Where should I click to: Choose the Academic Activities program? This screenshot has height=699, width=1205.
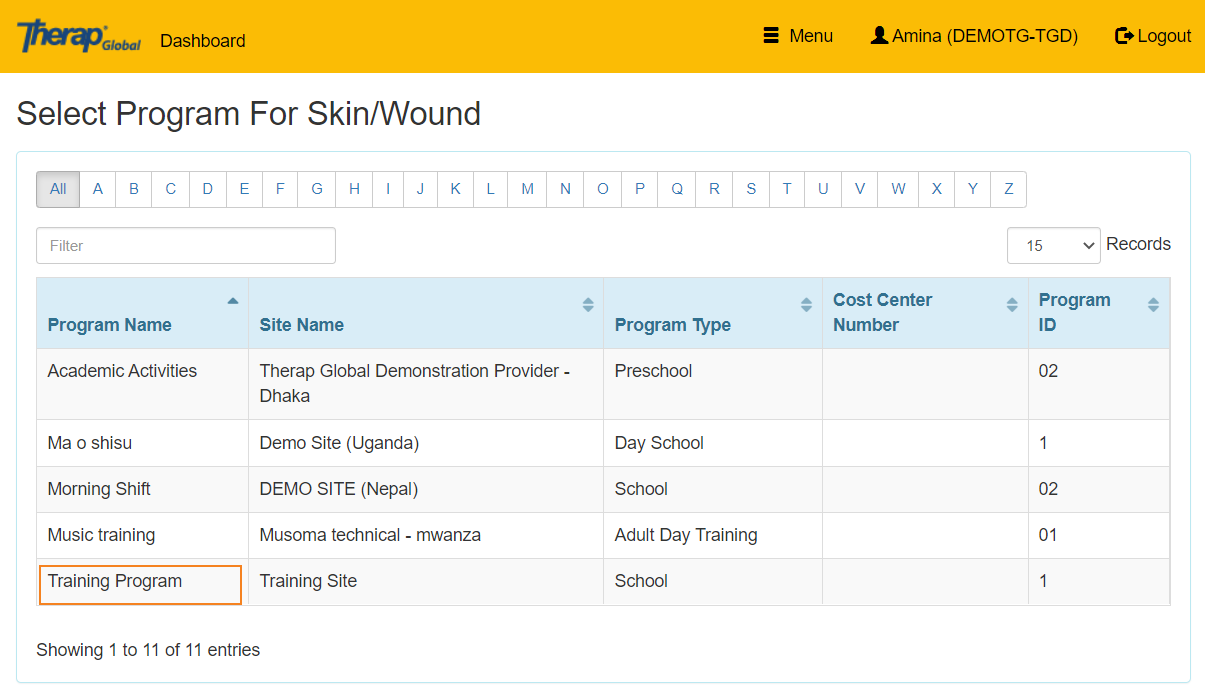pyautogui.click(x=122, y=371)
